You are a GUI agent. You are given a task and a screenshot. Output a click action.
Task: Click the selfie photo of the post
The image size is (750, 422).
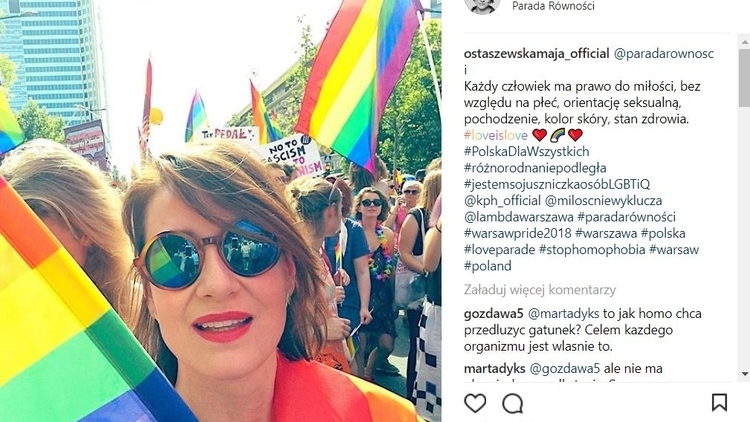tap(221, 211)
